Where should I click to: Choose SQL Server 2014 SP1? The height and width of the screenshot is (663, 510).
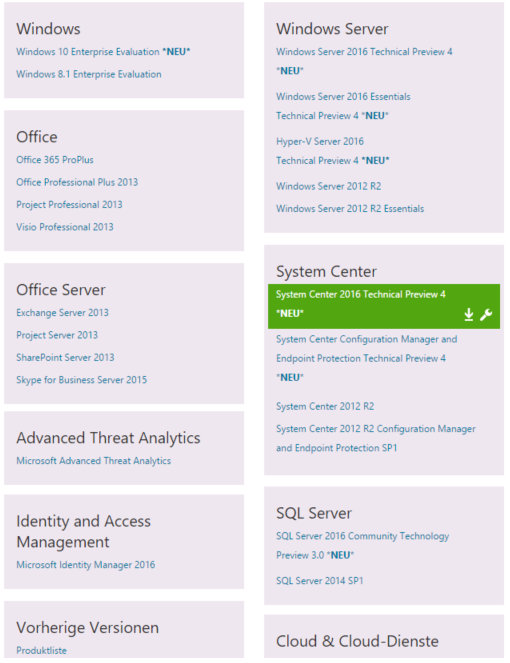(320, 581)
